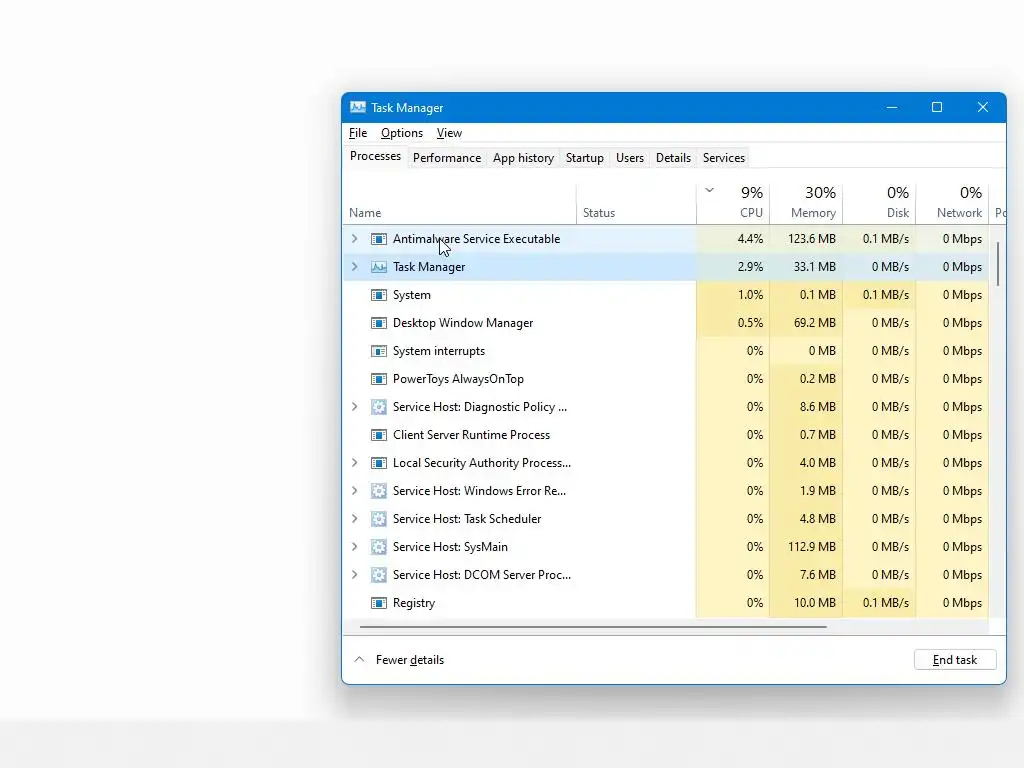Open the File menu

click(358, 133)
